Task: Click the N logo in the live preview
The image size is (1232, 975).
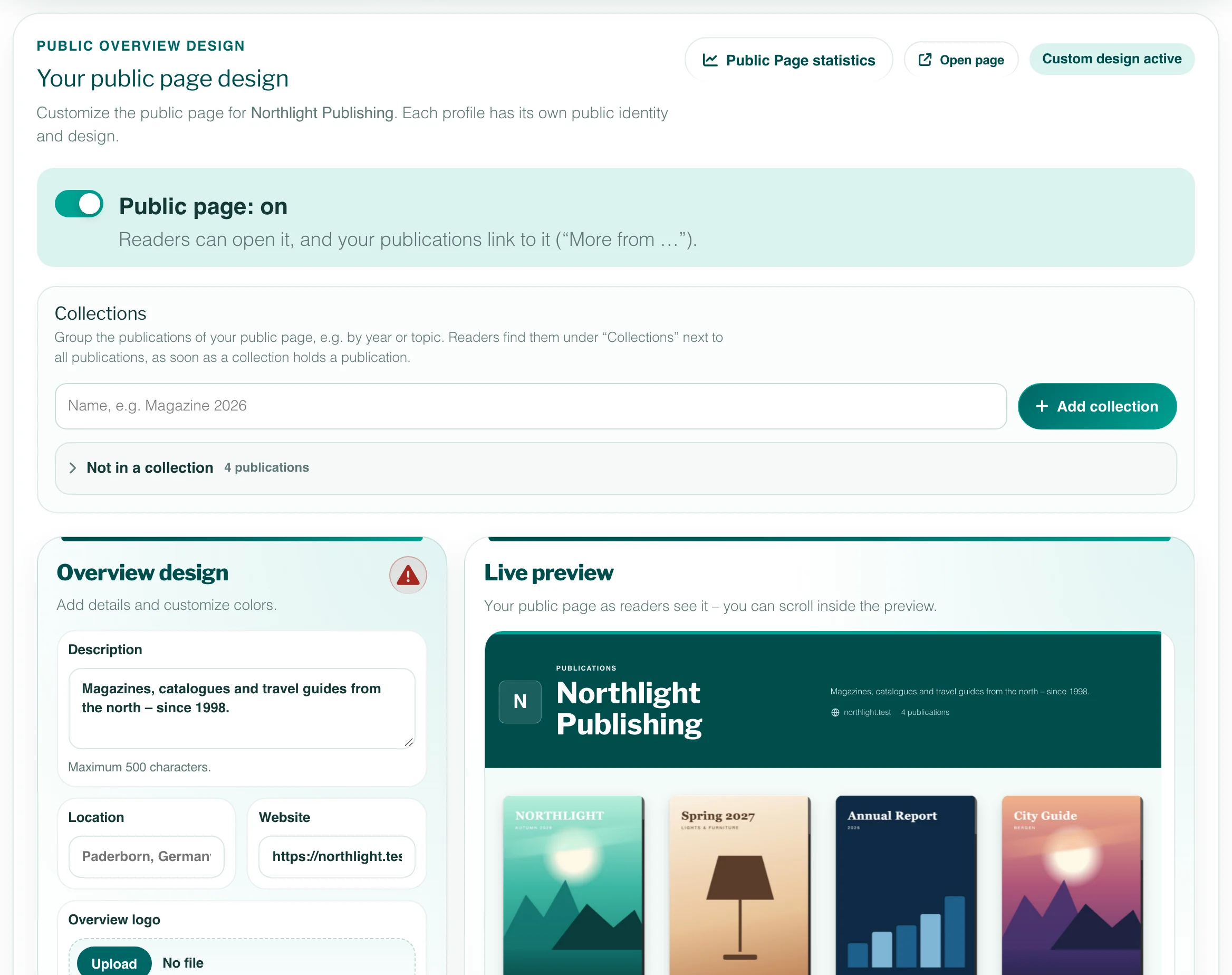Action: (x=520, y=702)
